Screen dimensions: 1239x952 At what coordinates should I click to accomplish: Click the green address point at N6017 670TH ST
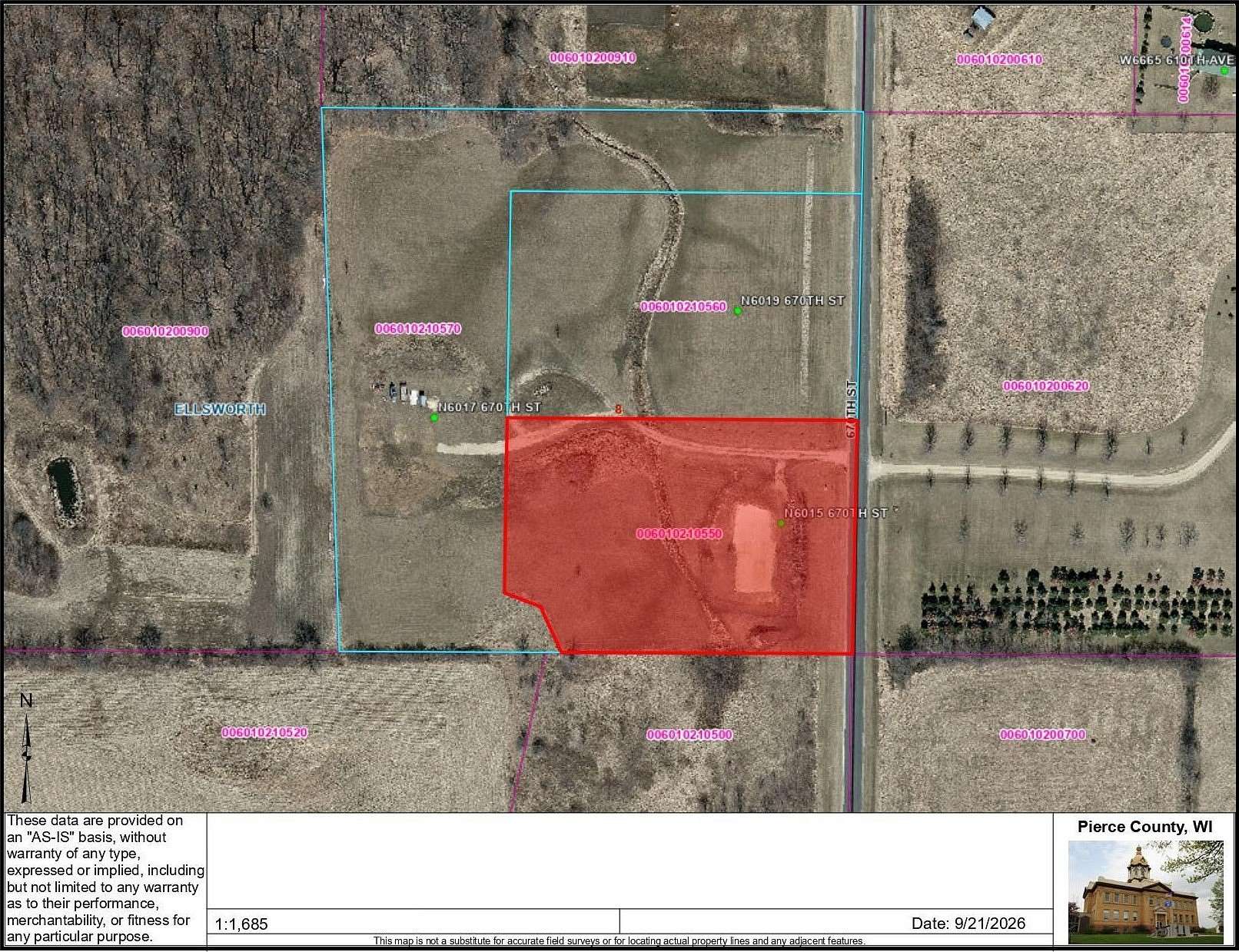[434, 417]
